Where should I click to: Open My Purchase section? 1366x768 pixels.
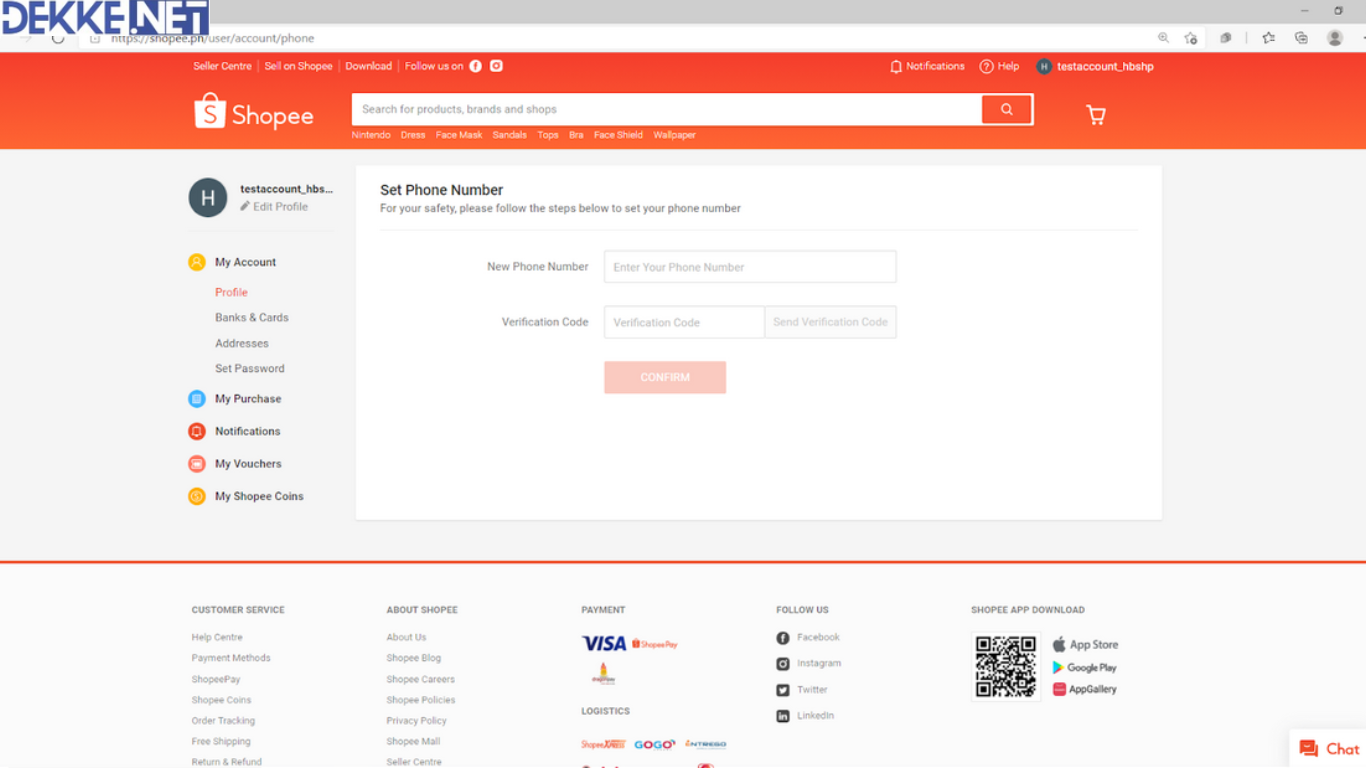[248, 399]
